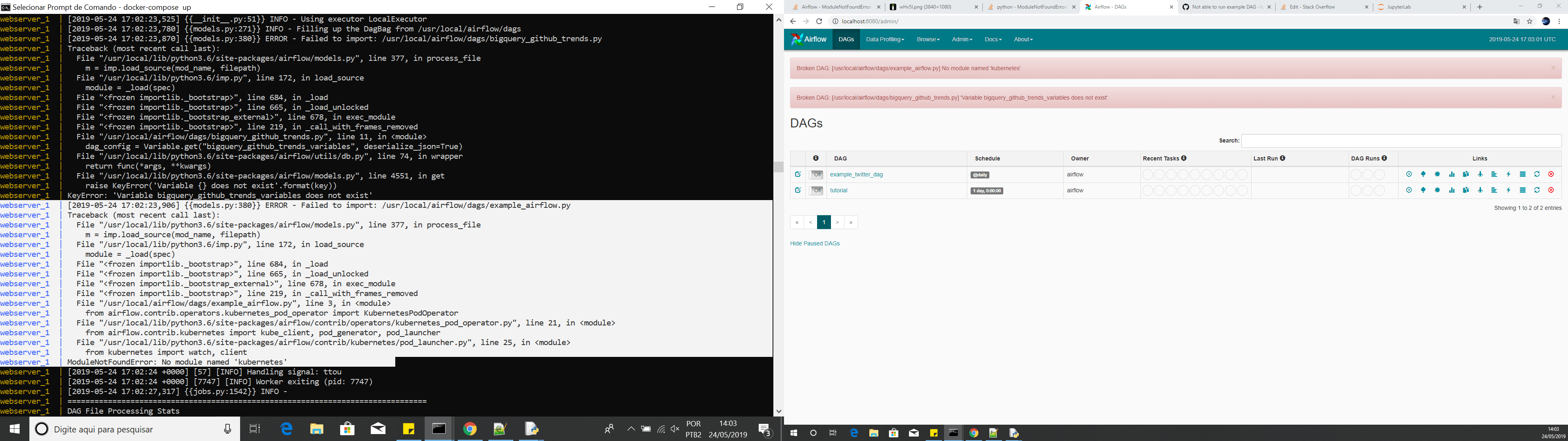
Task: Open Graph View for example_twitter_dag
Action: 1437,174
